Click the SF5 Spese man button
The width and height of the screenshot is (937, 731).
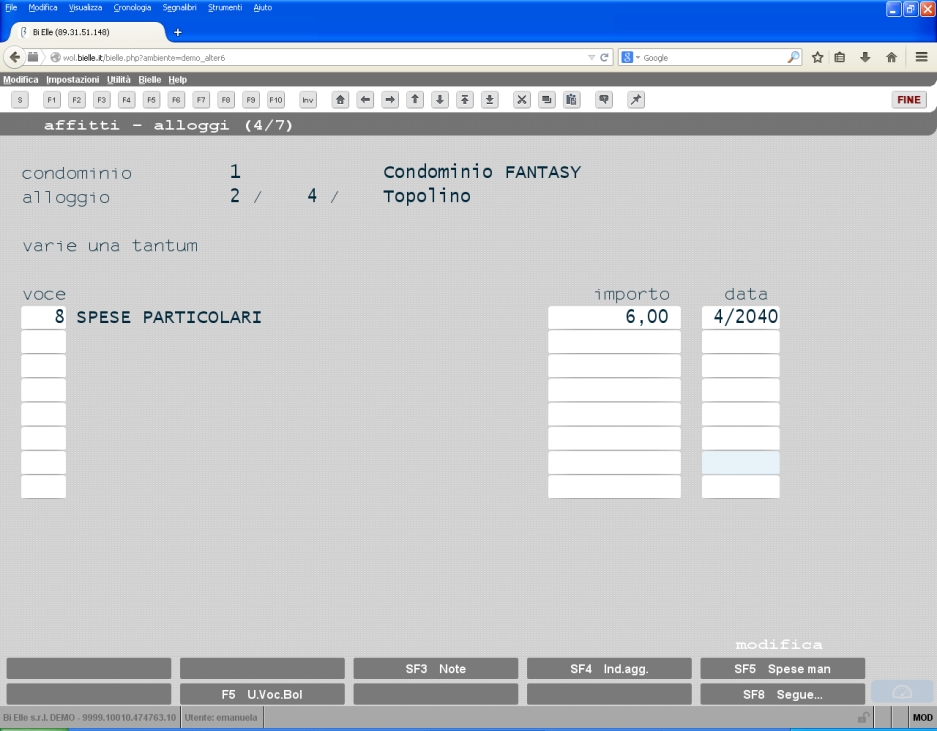782,669
